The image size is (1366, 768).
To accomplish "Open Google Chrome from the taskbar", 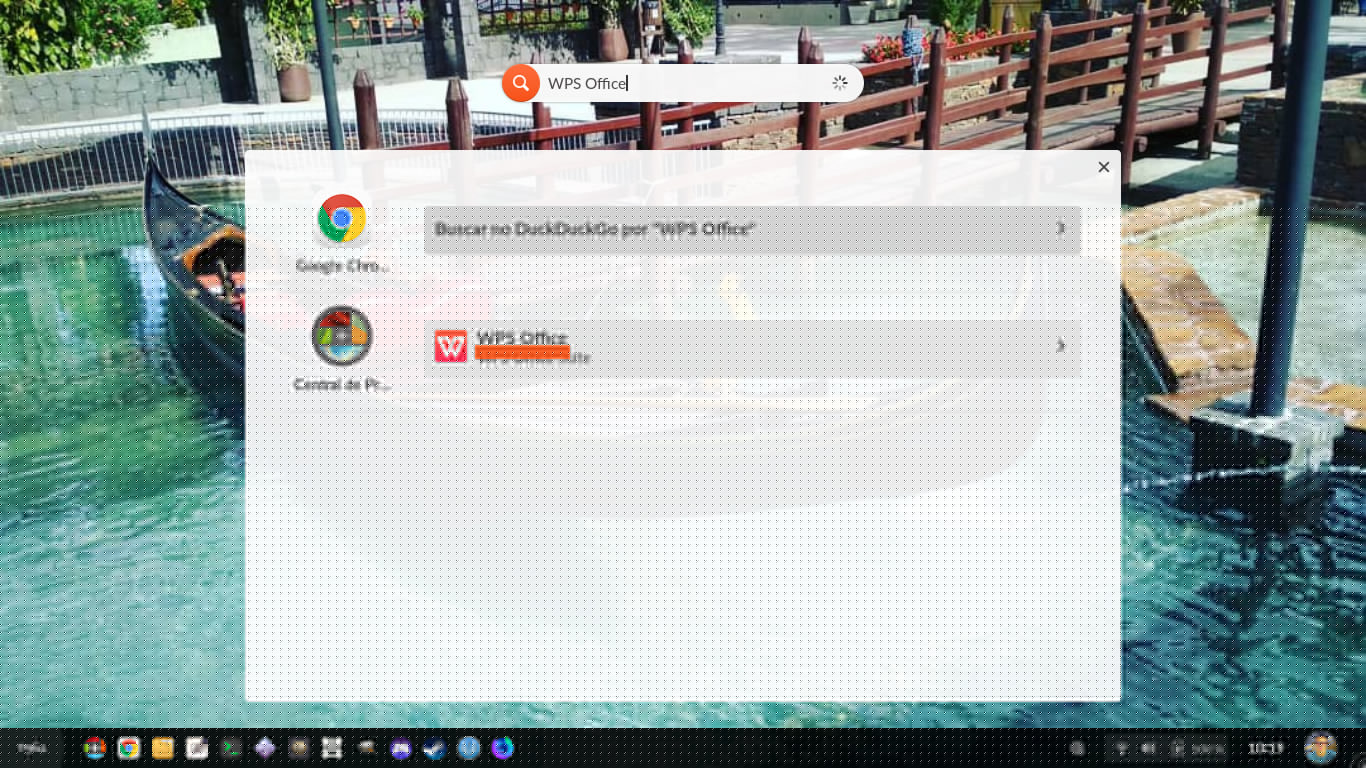I will (129, 748).
